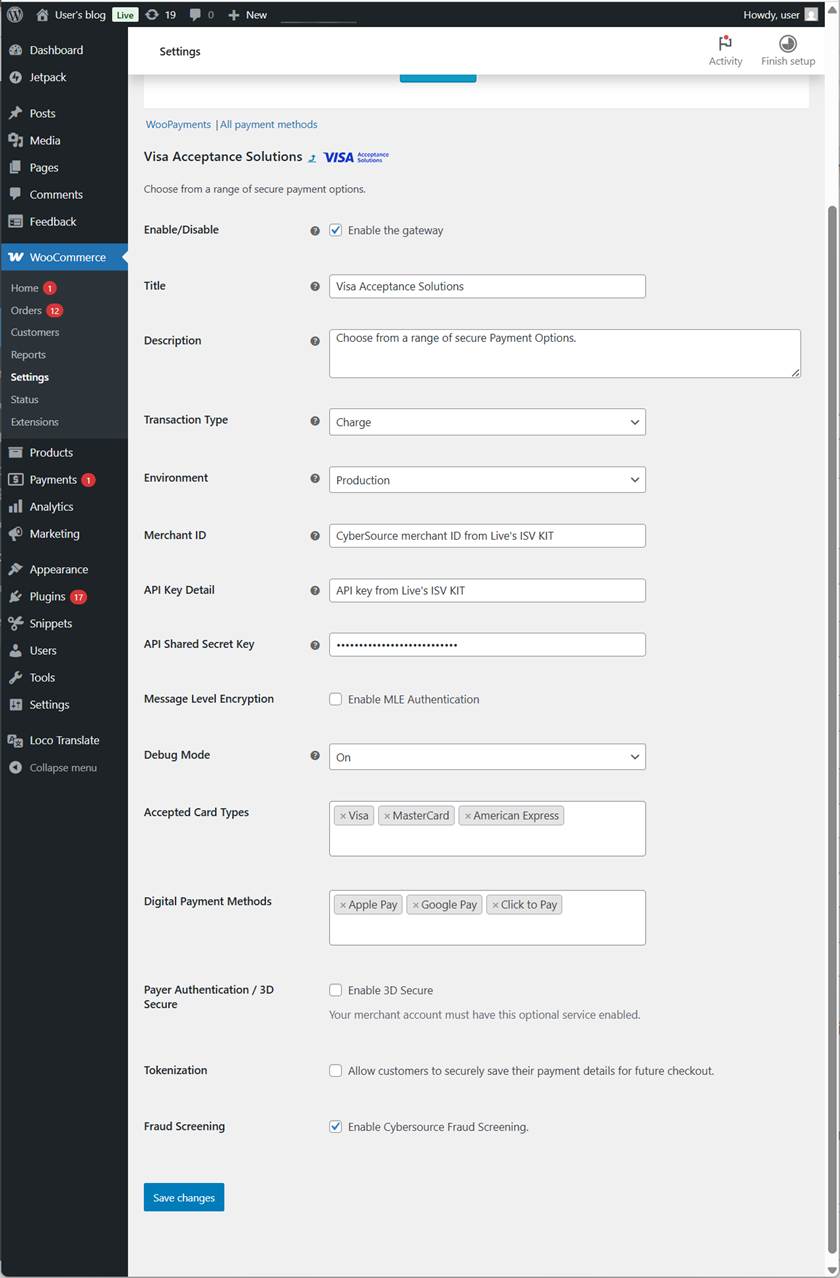
Task: Open Plugins in the sidebar menu
Action: click(x=47, y=596)
